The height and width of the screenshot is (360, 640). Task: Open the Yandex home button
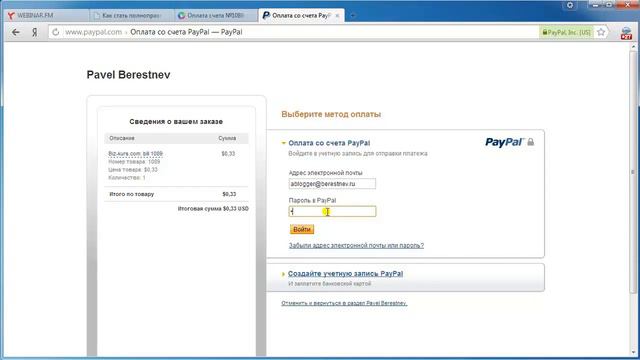click(x=35, y=32)
